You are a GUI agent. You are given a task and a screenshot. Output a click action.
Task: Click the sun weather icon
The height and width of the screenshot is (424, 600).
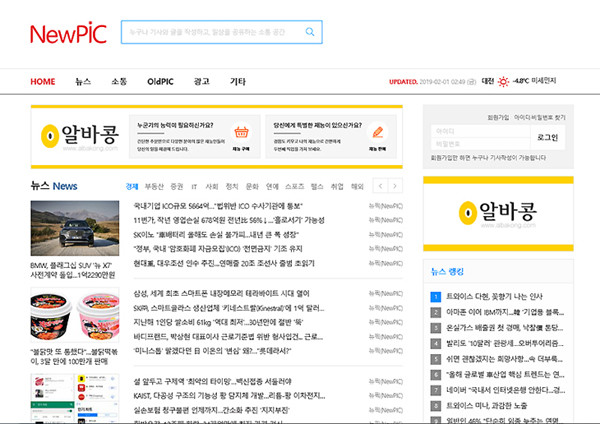[503, 82]
